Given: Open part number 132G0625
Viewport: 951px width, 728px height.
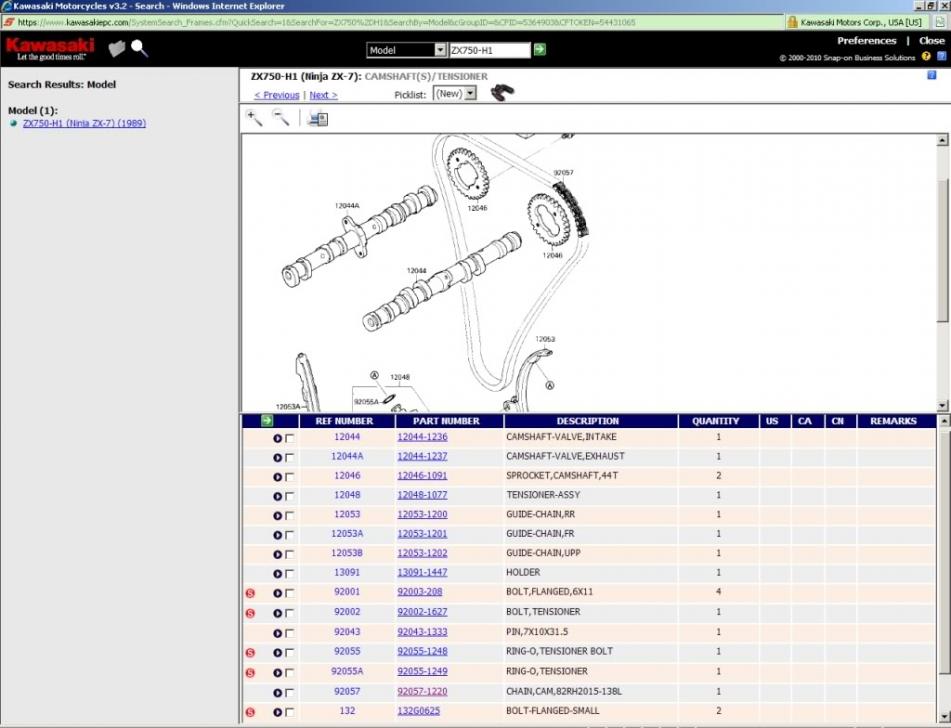Looking at the screenshot, I should 418,711.
